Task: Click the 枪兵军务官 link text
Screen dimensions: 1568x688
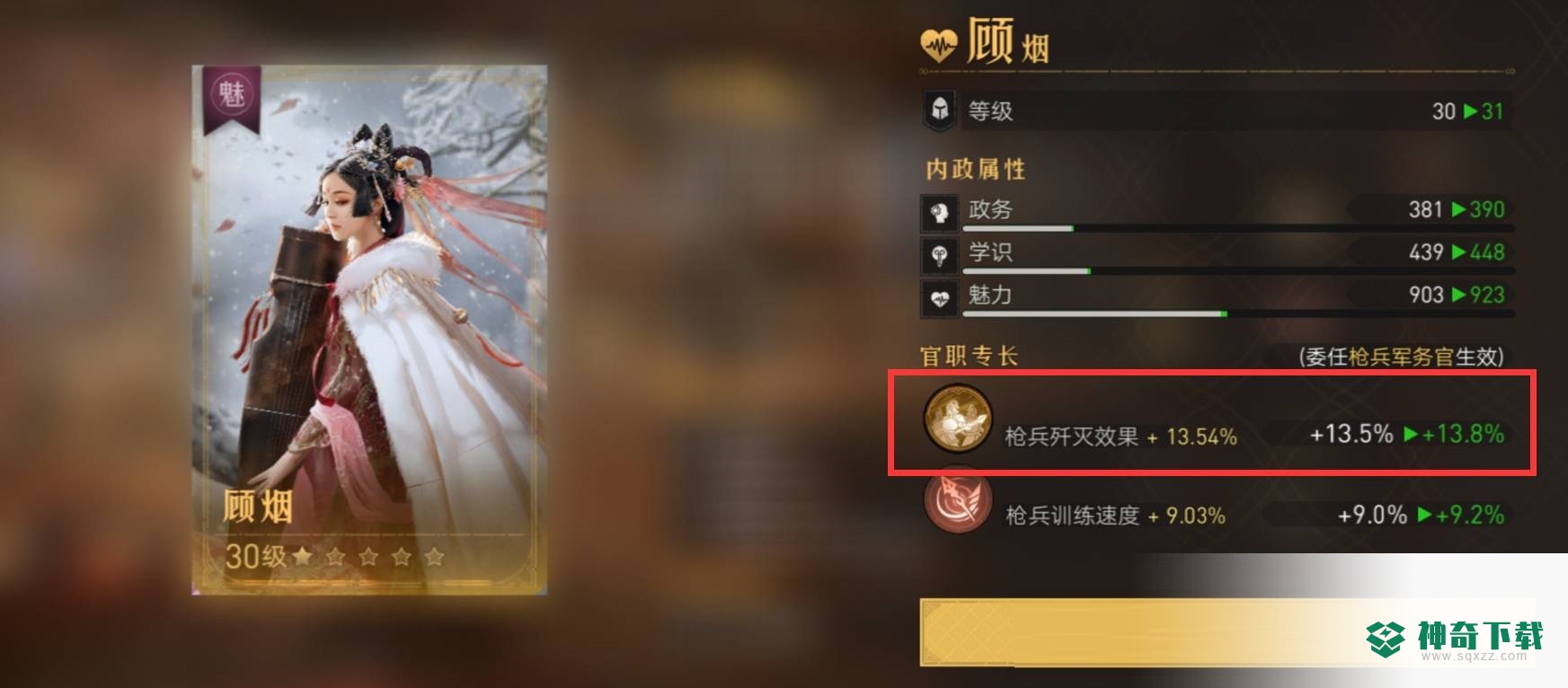Action: (x=1400, y=357)
